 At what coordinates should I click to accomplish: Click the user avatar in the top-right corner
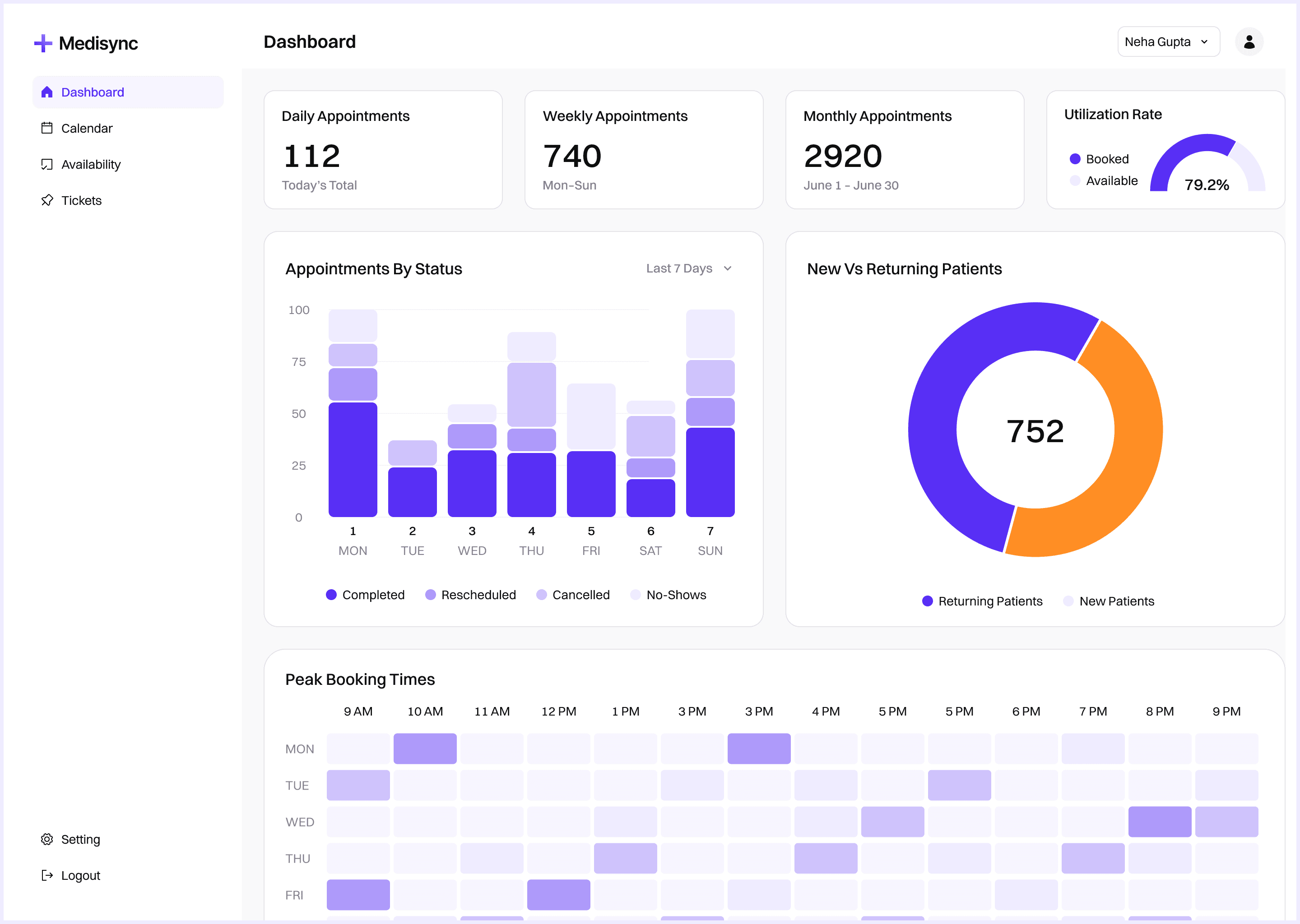pos(1249,41)
